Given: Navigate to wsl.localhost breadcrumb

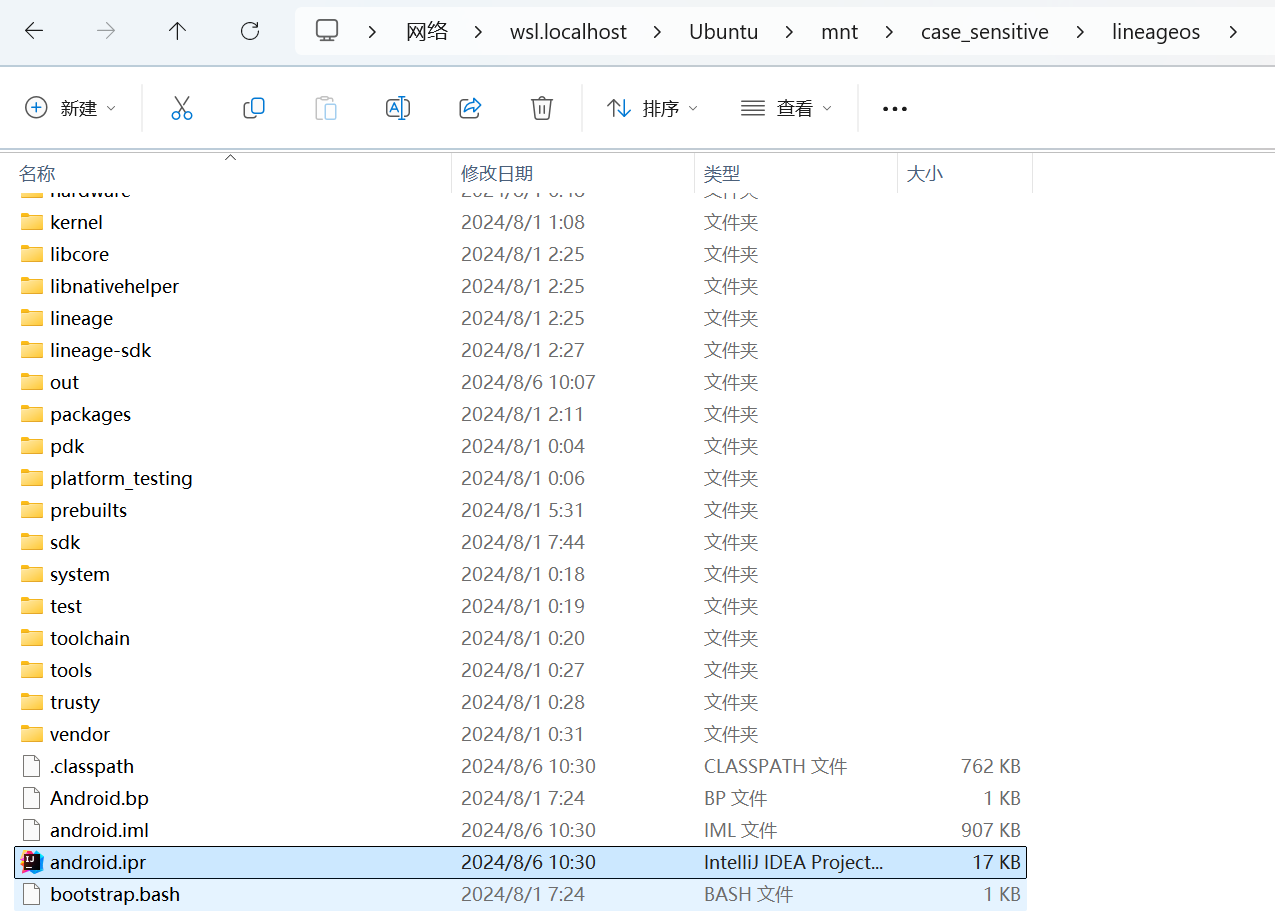Looking at the screenshot, I should pos(568,31).
